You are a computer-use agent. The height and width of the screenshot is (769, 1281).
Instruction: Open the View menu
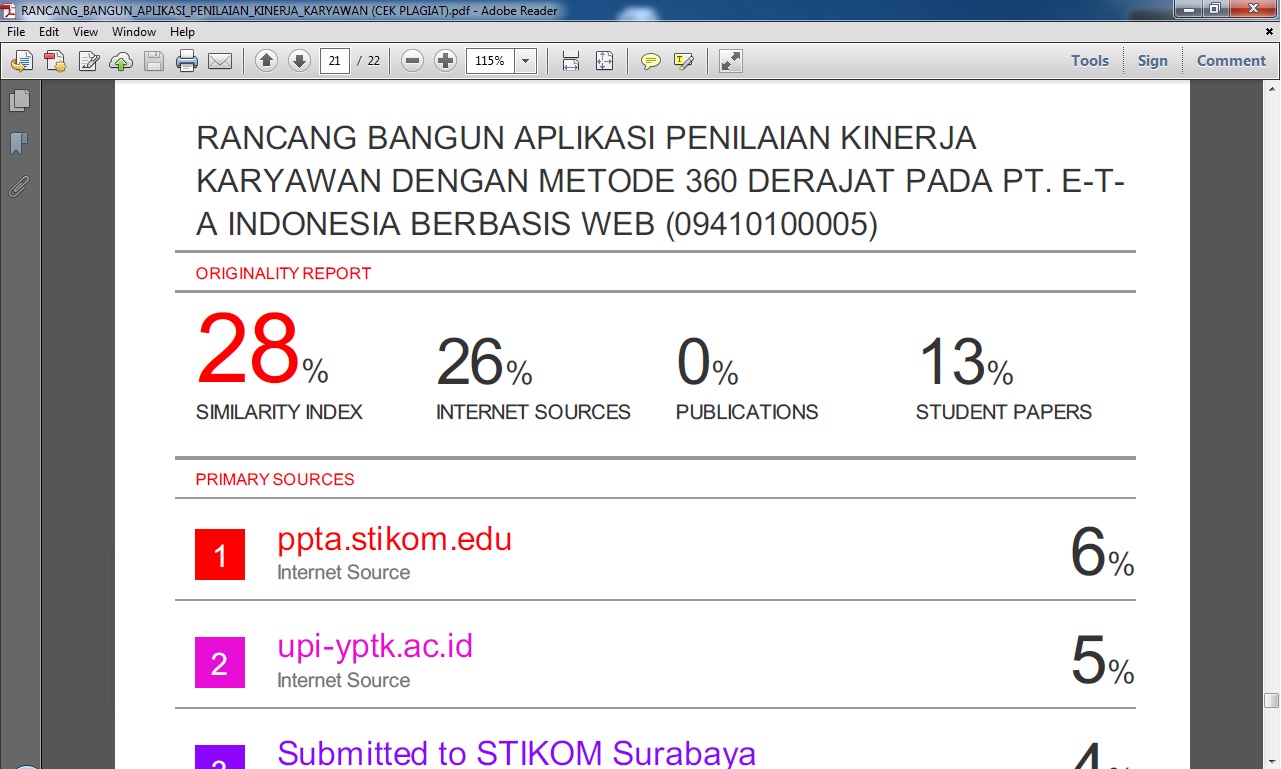tap(85, 32)
